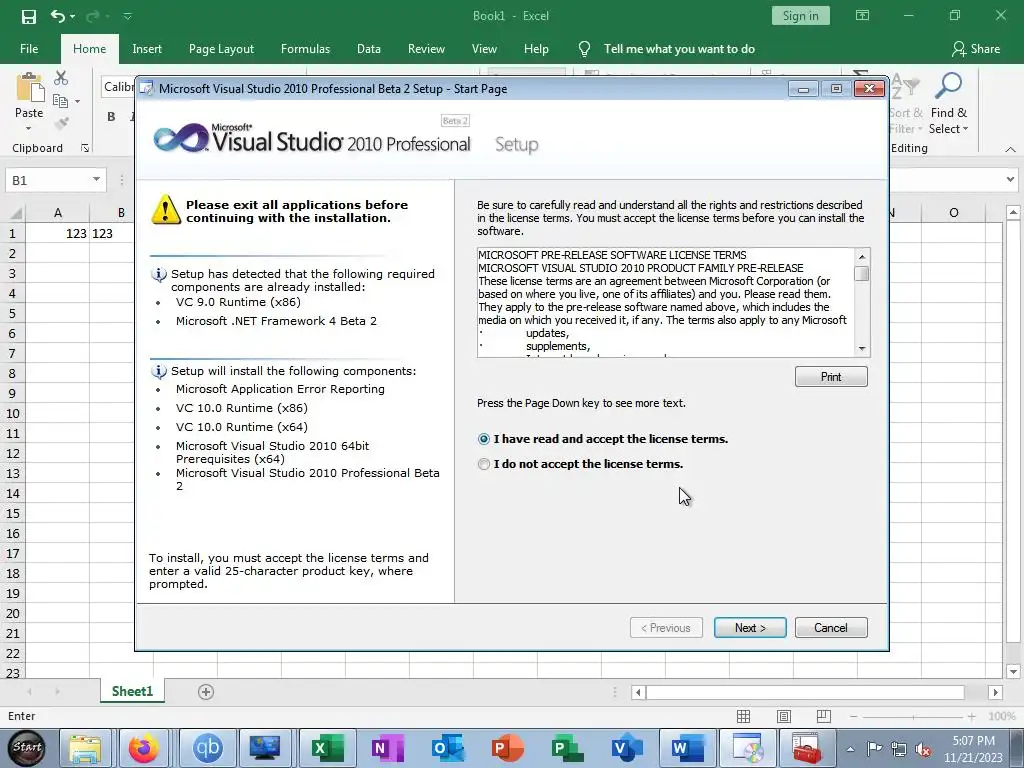Click the Cut scissors icon
The height and width of the screenshot is (768, 1024).
[61, 78]
